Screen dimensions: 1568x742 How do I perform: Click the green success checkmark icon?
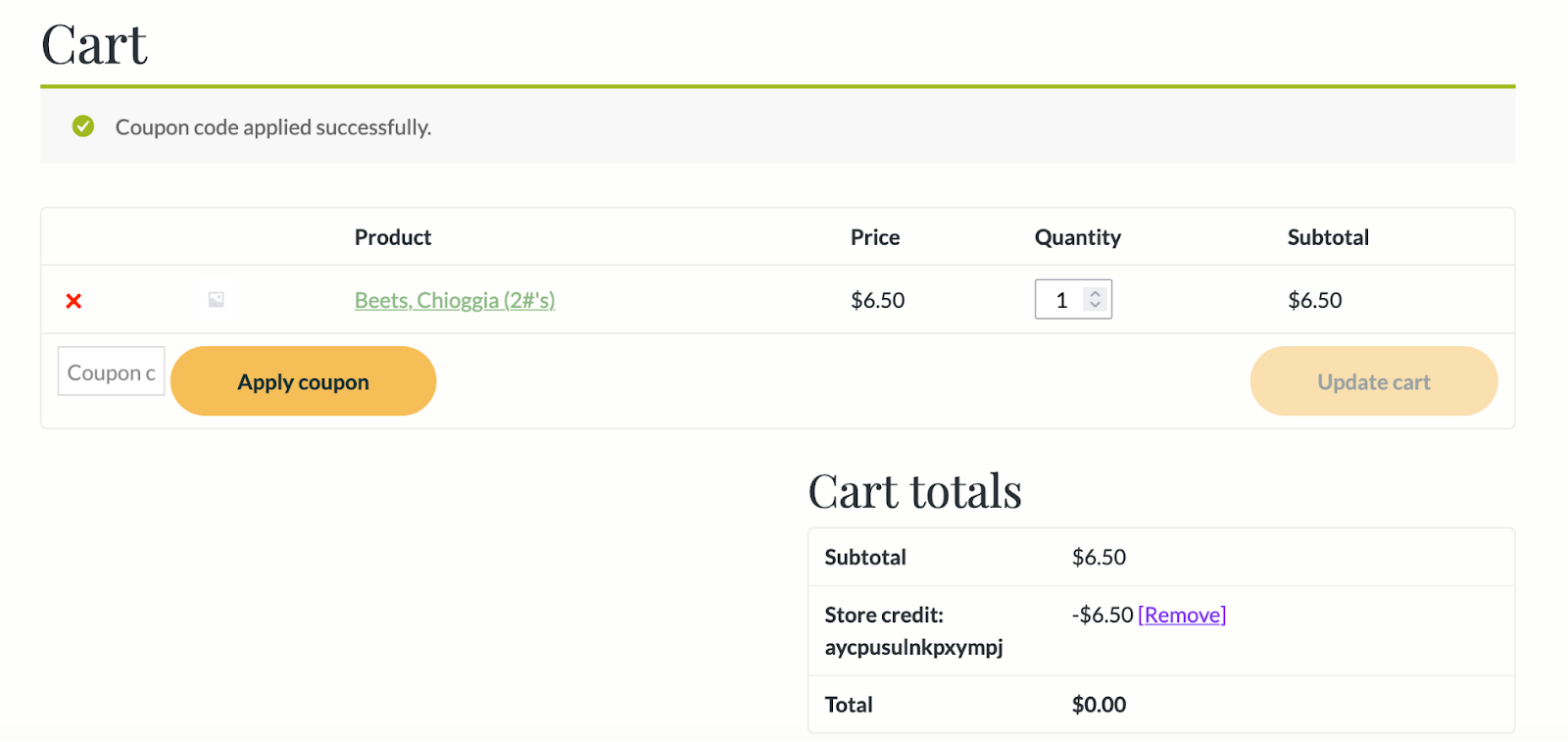tap(83, 126)
